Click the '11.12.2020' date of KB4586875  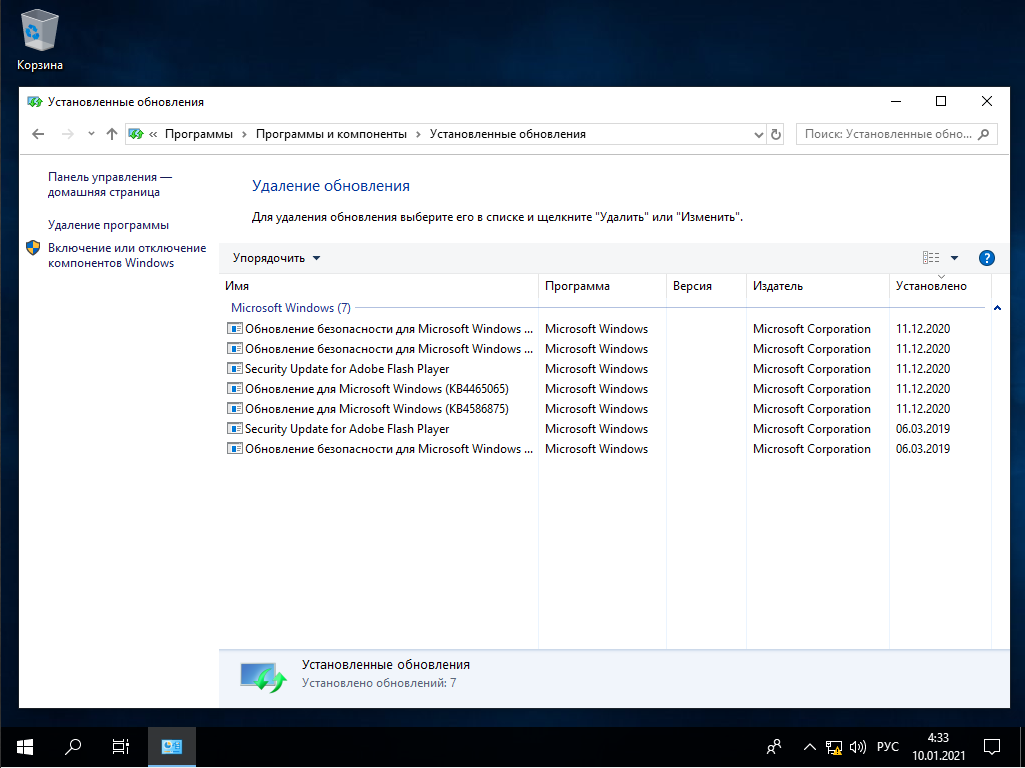point(923,409)
